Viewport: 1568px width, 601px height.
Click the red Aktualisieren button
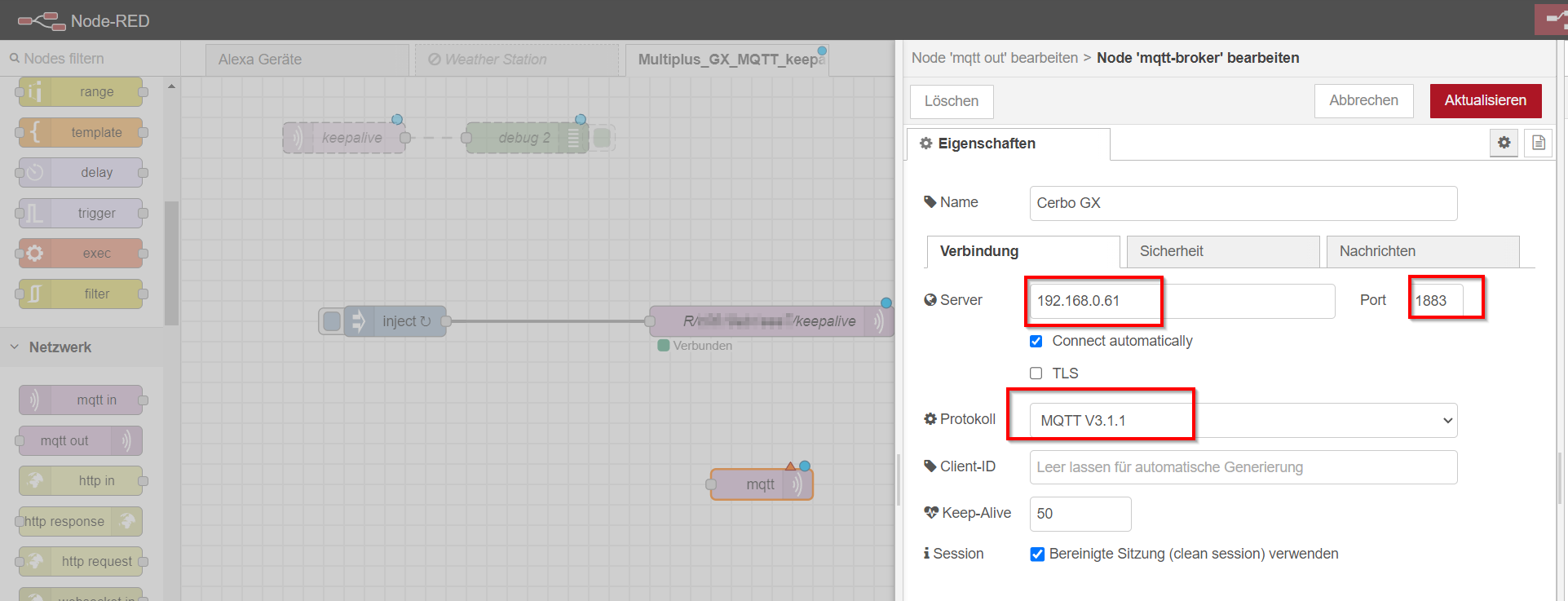pos(1486,100)
